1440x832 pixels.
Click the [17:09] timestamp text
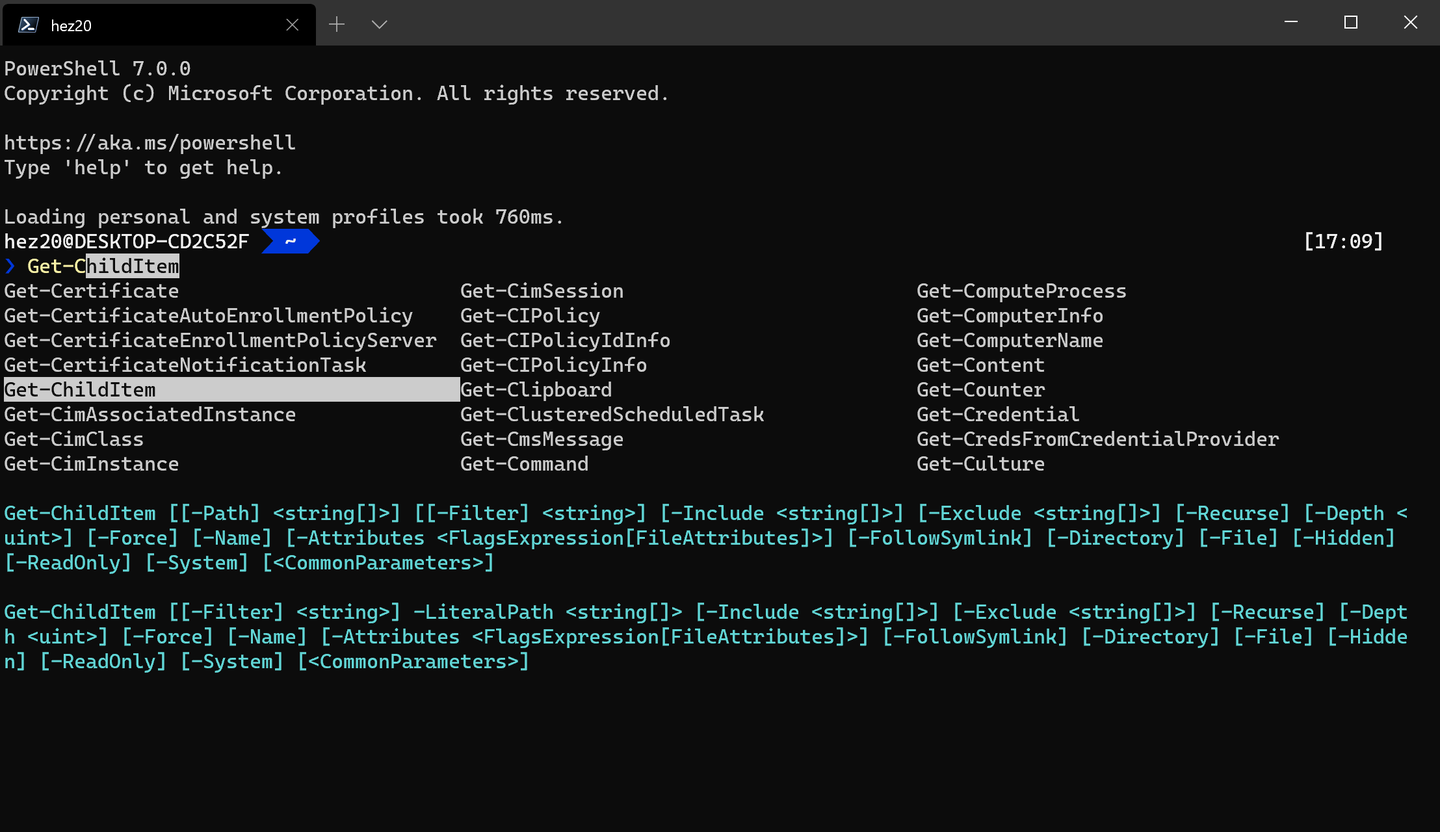[1344, 240]
